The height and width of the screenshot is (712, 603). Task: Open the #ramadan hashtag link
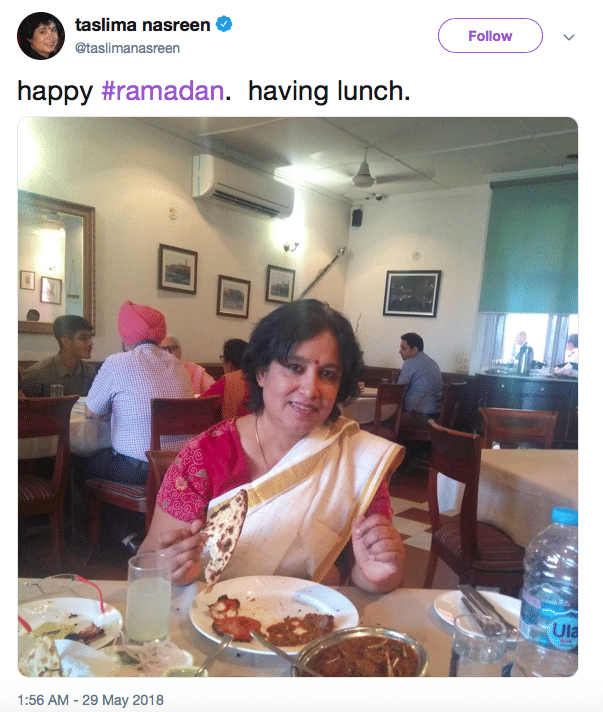click(163, 91)
